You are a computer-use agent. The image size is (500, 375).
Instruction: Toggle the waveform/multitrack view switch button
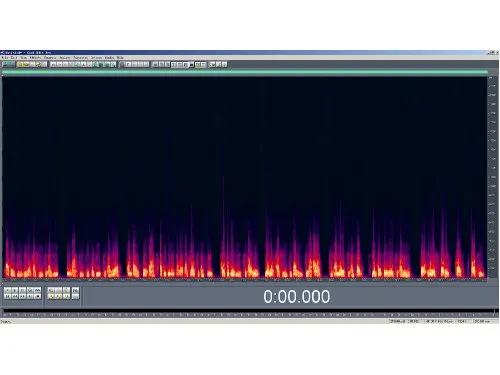(x=9, y=64)
